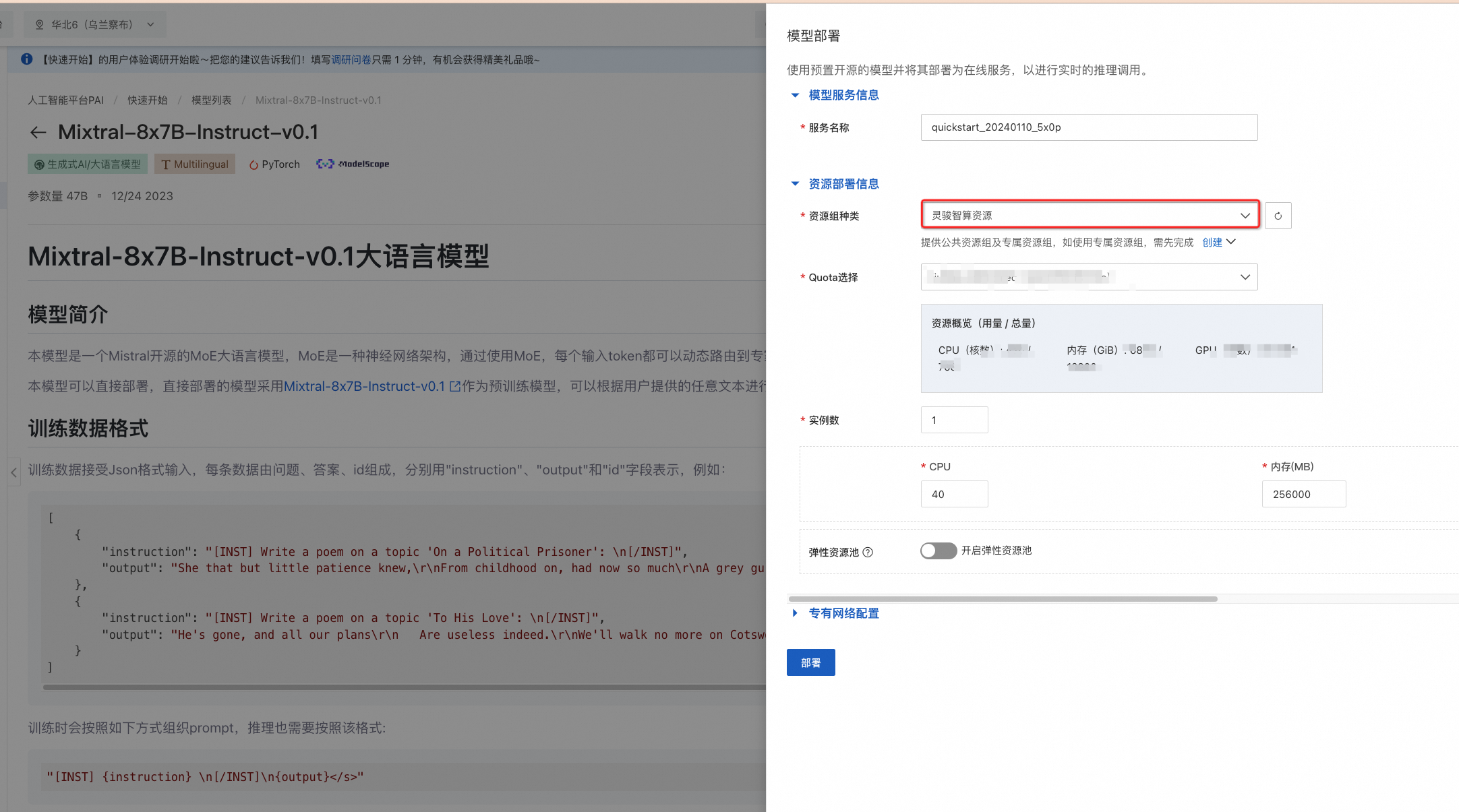Click the blue 部署 button
The width and height of the screenshot is (1459, 812).
(x=811, y=662)
